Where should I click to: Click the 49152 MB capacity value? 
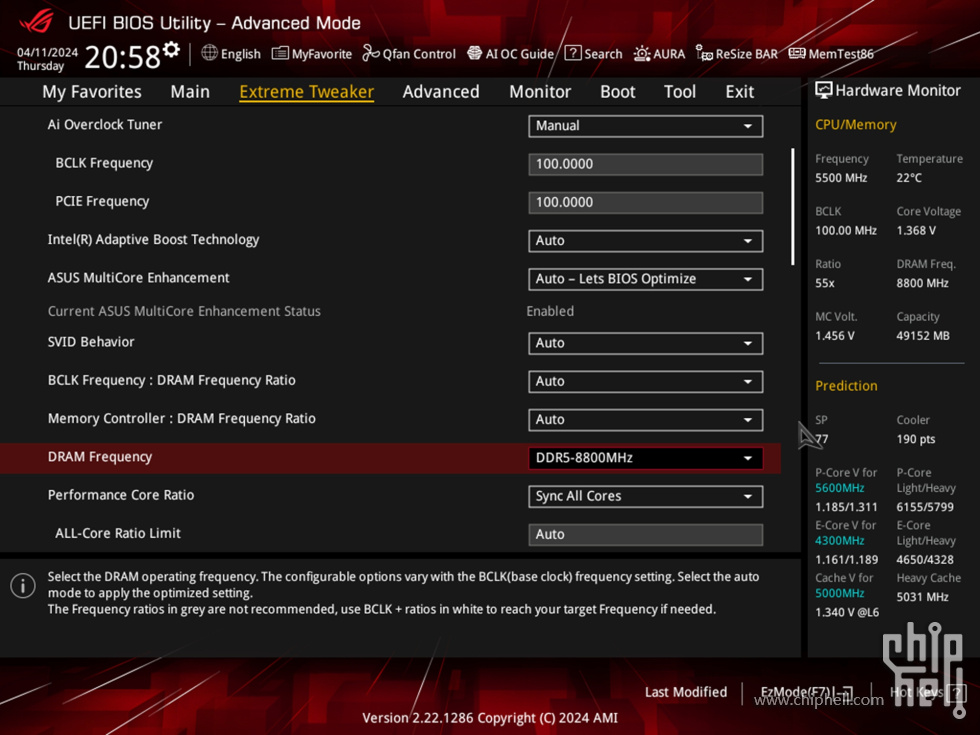(922, 336)
